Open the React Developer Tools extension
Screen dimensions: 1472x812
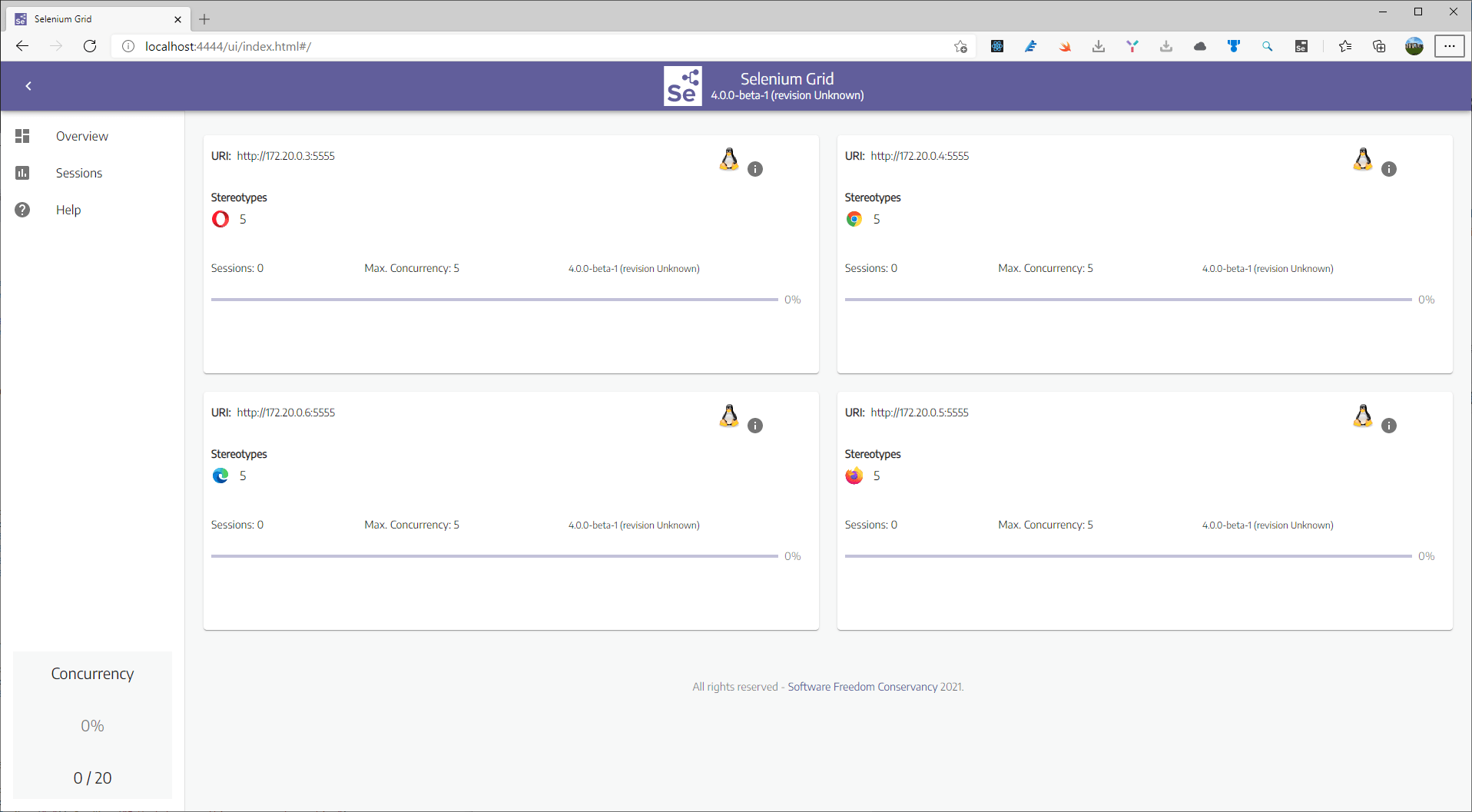tap(997, 46)
